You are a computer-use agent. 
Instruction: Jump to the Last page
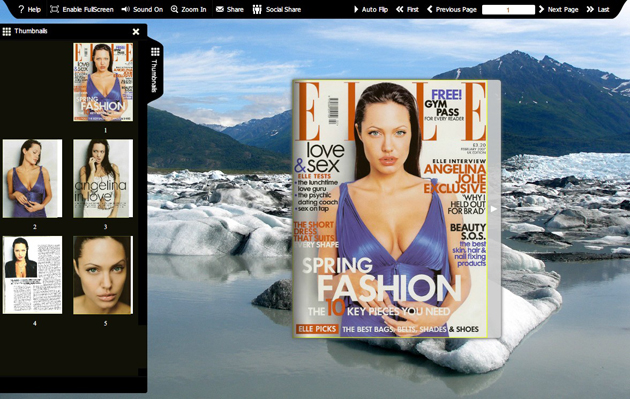[598, 9]
